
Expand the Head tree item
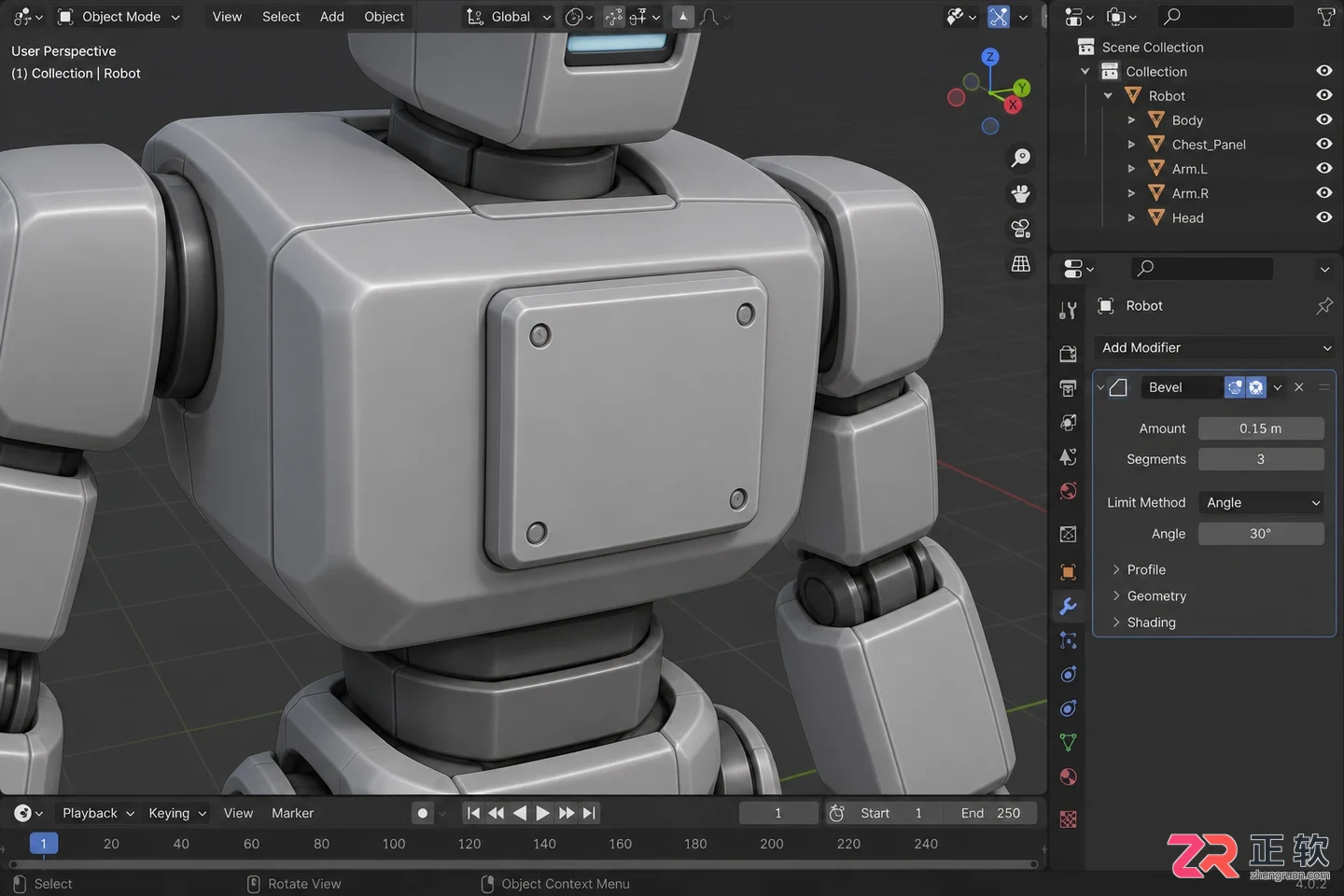tap(1131, 217)
